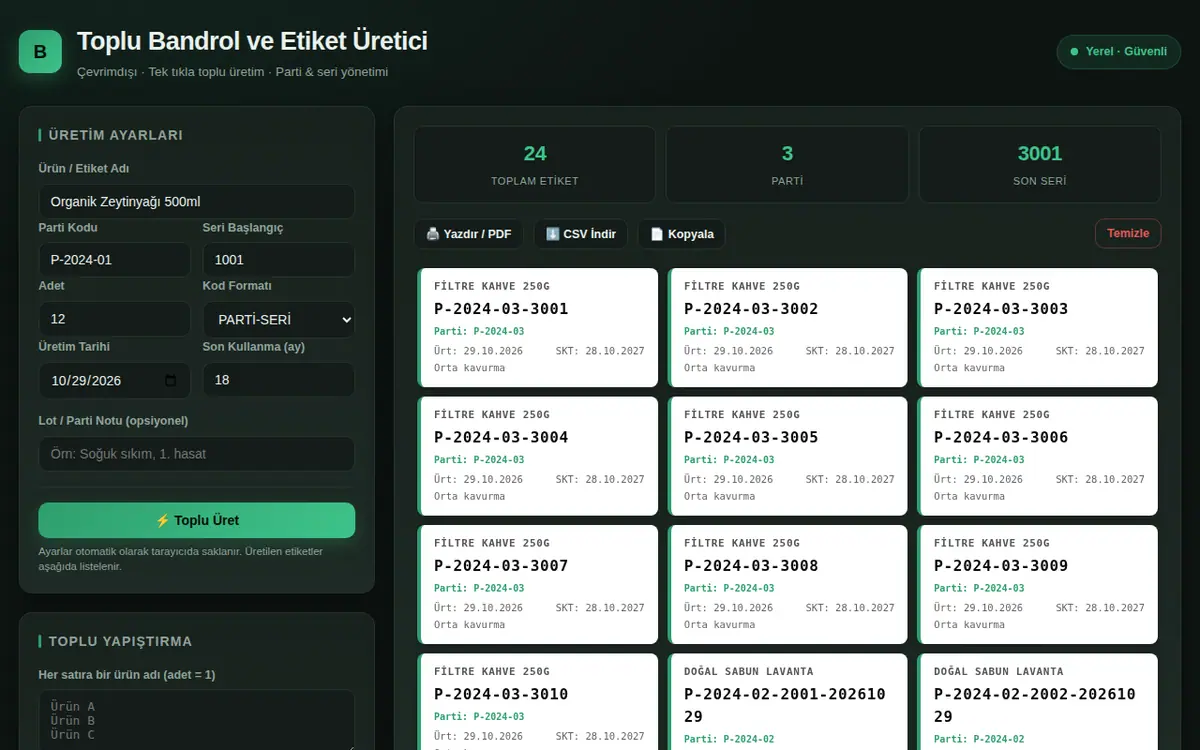This screenshot has width=1200, height=750.
Task: Click the green B app logo
Action: point(40,52)
